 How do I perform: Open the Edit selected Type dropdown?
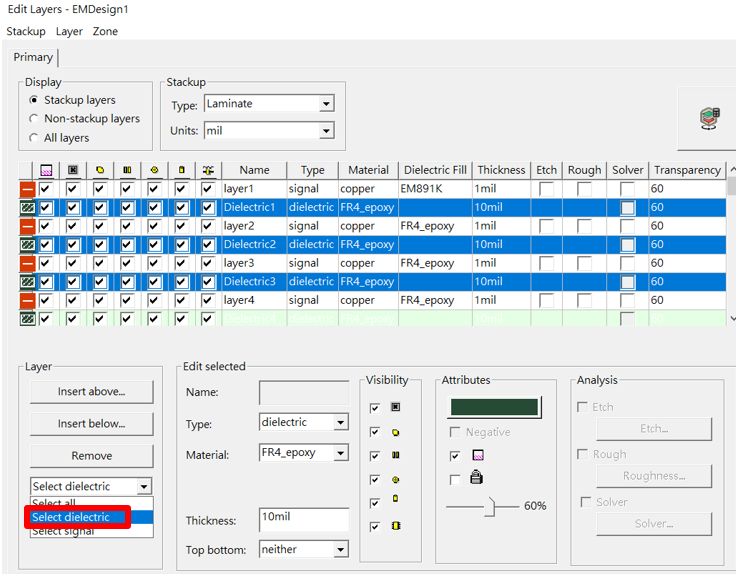[341, 422]
